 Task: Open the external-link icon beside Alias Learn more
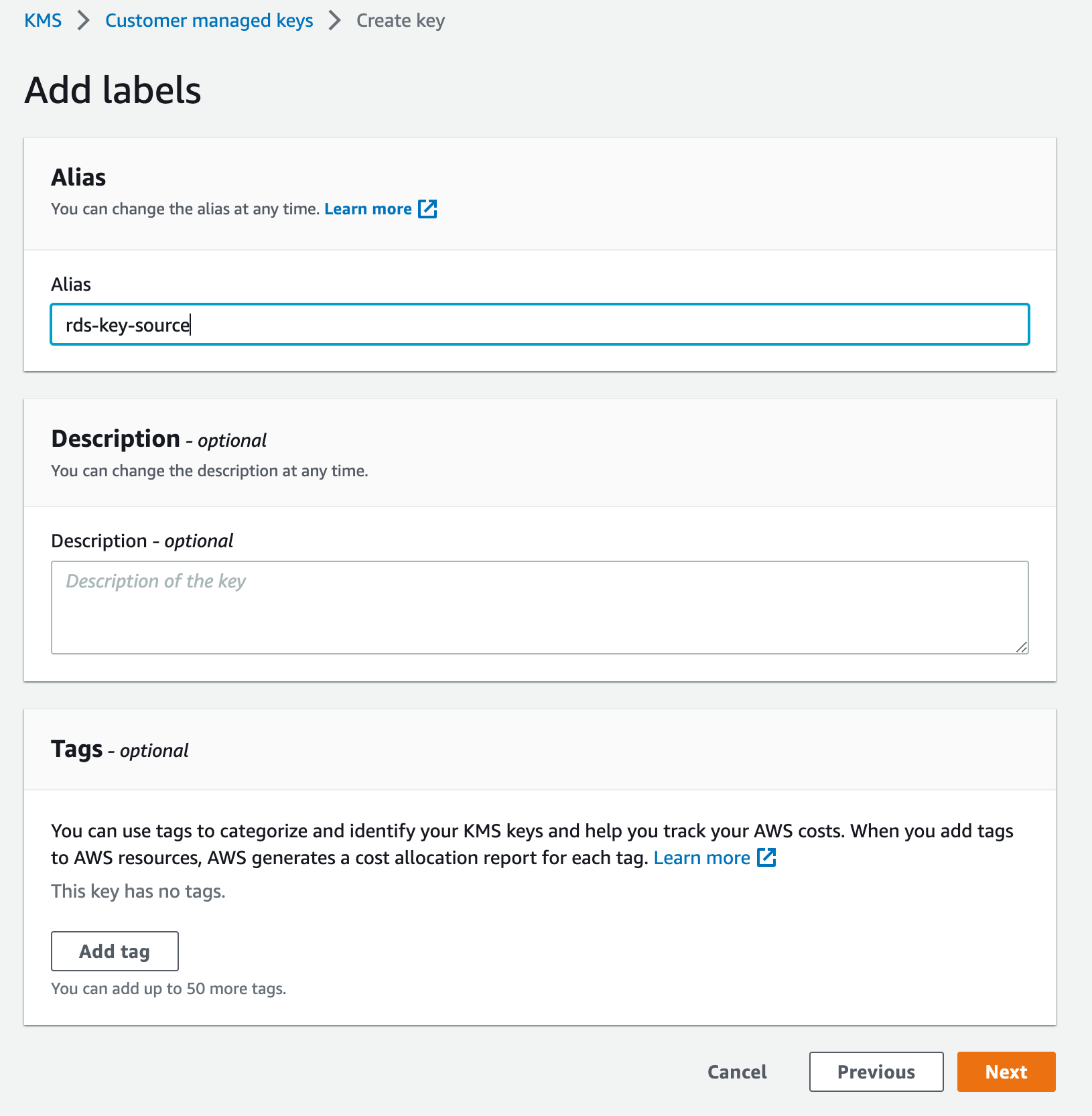[427, 209]
